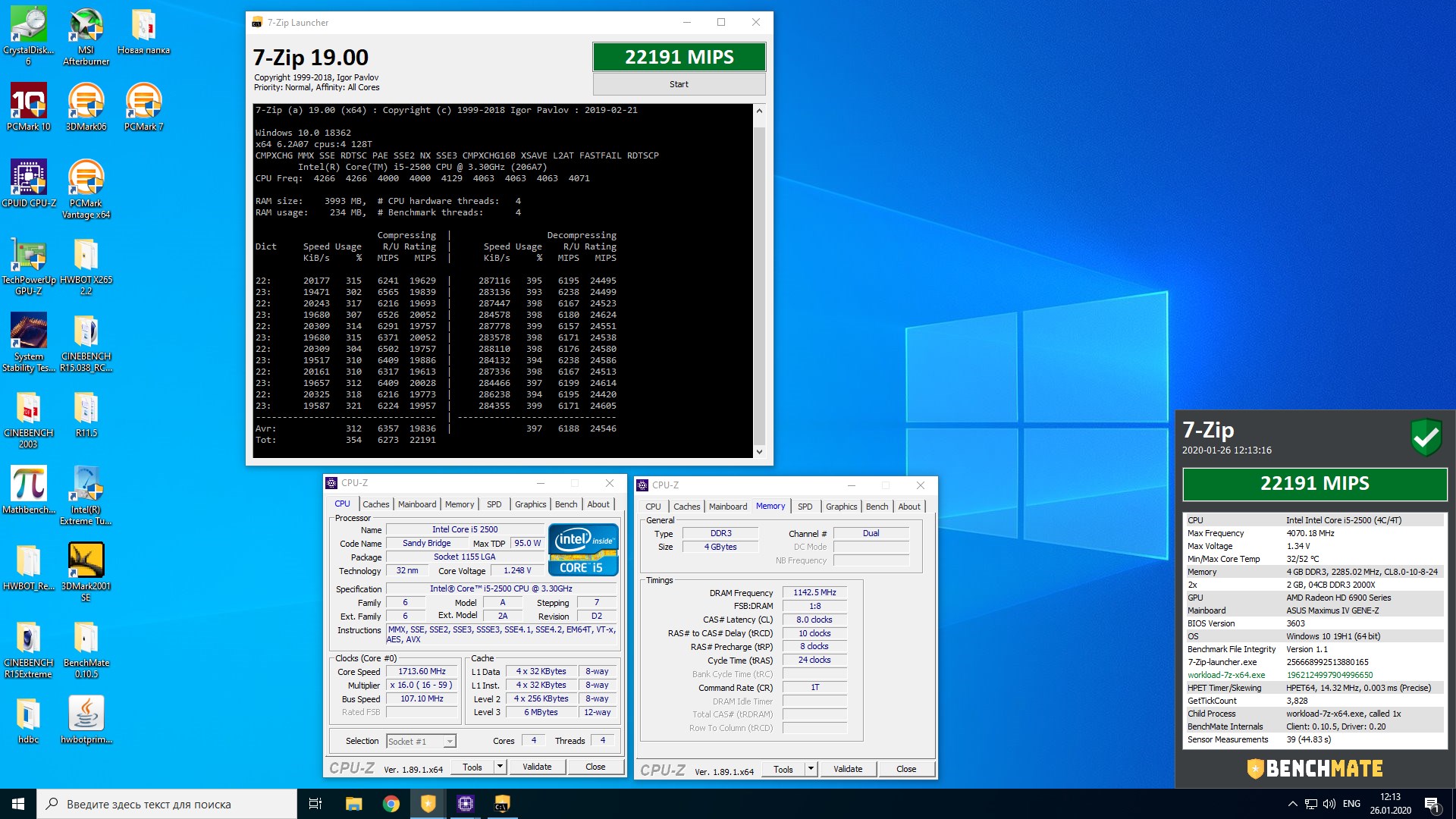Open the Windows Start menu
This screenshot has height=819, width=1456.
(x=18, y=804)
